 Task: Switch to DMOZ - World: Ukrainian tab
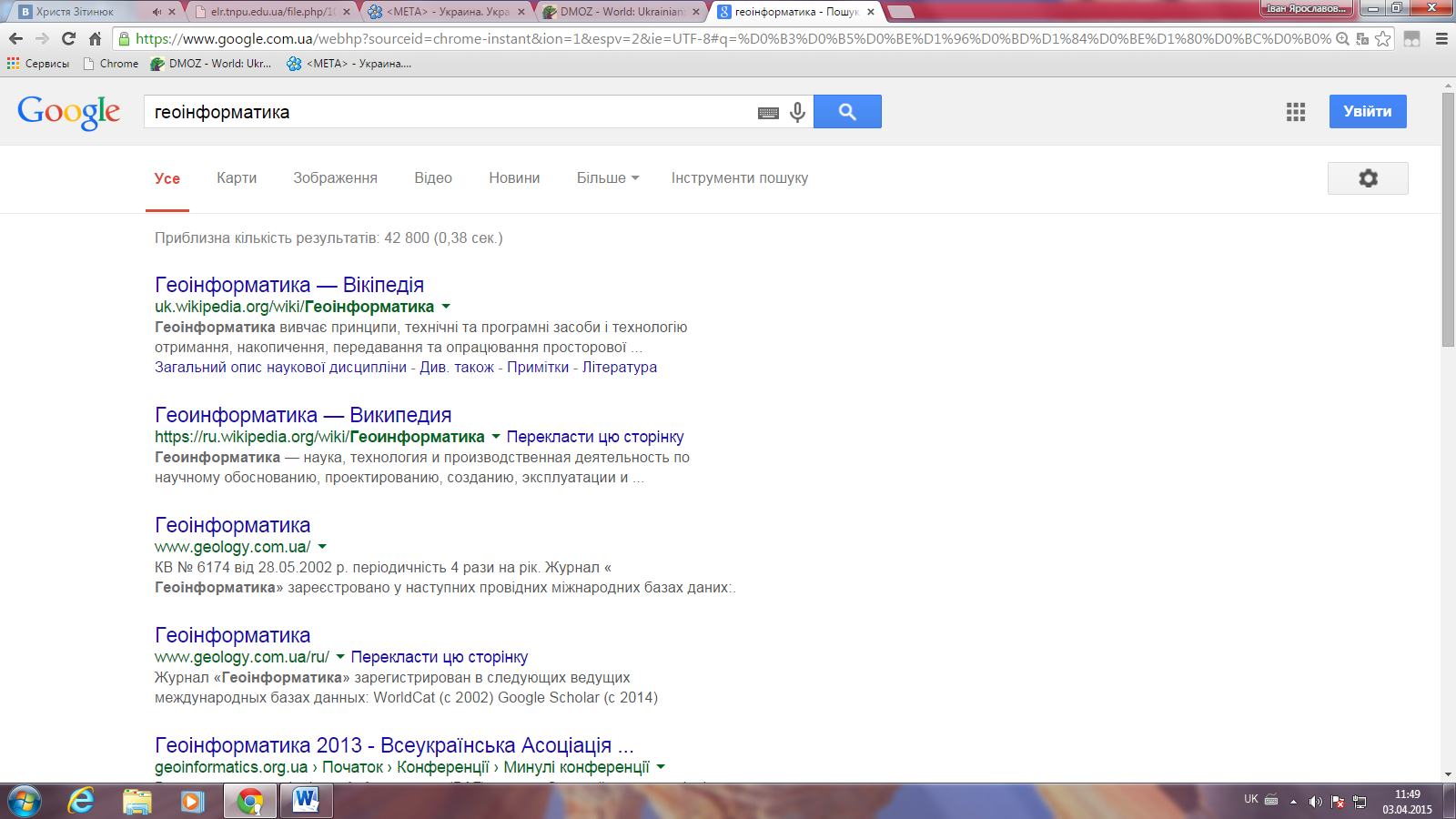click(x=622, y=12)
